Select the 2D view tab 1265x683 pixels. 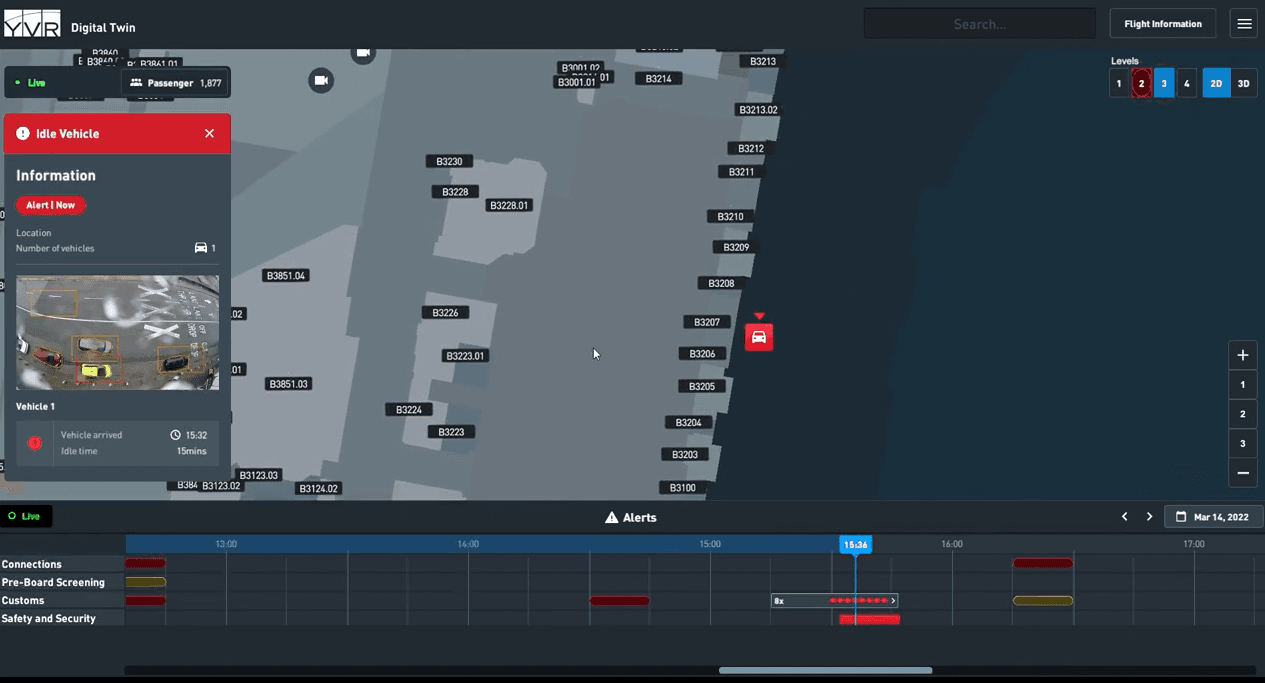point(1216,83)
